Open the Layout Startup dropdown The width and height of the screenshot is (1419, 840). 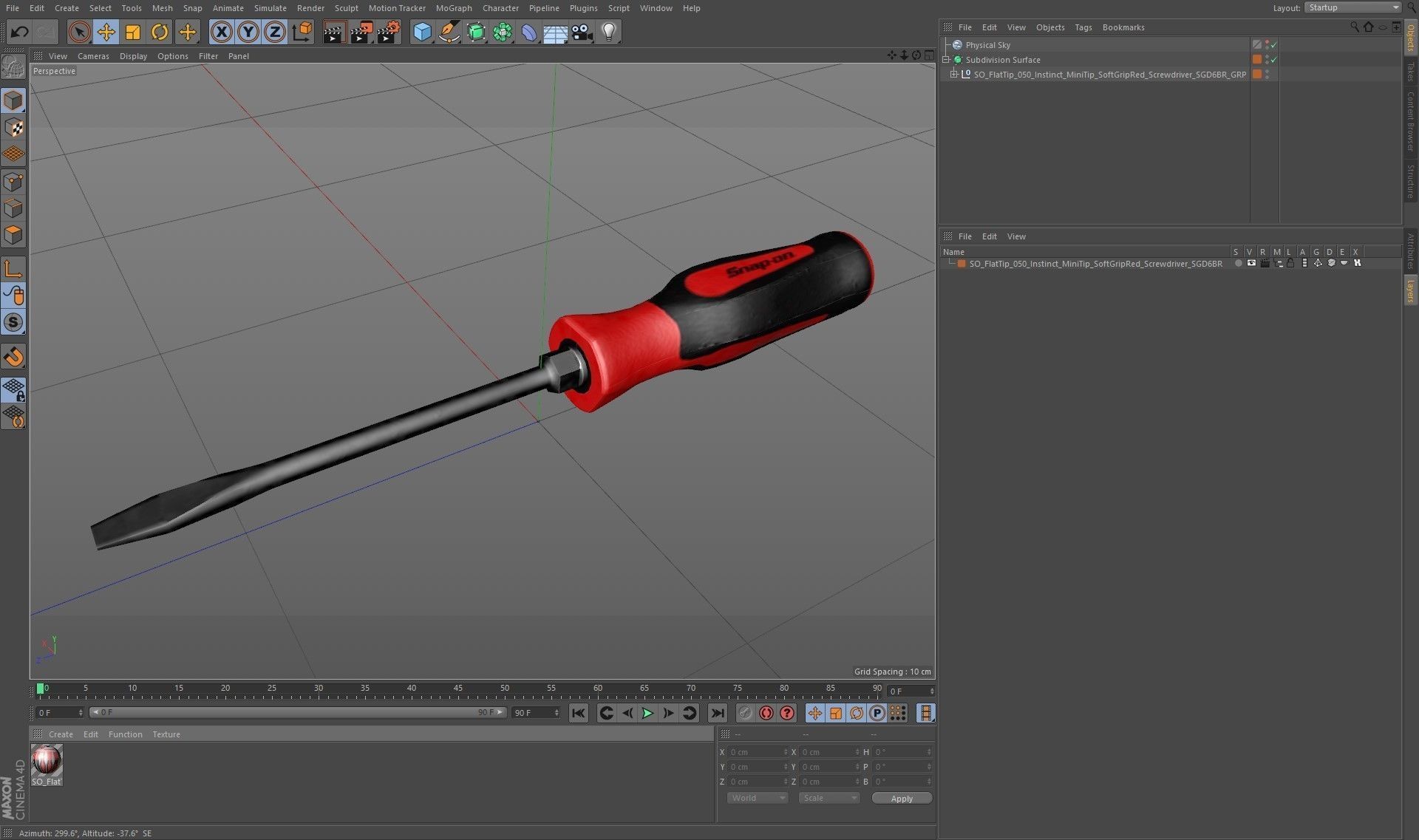click(1352, 7)
